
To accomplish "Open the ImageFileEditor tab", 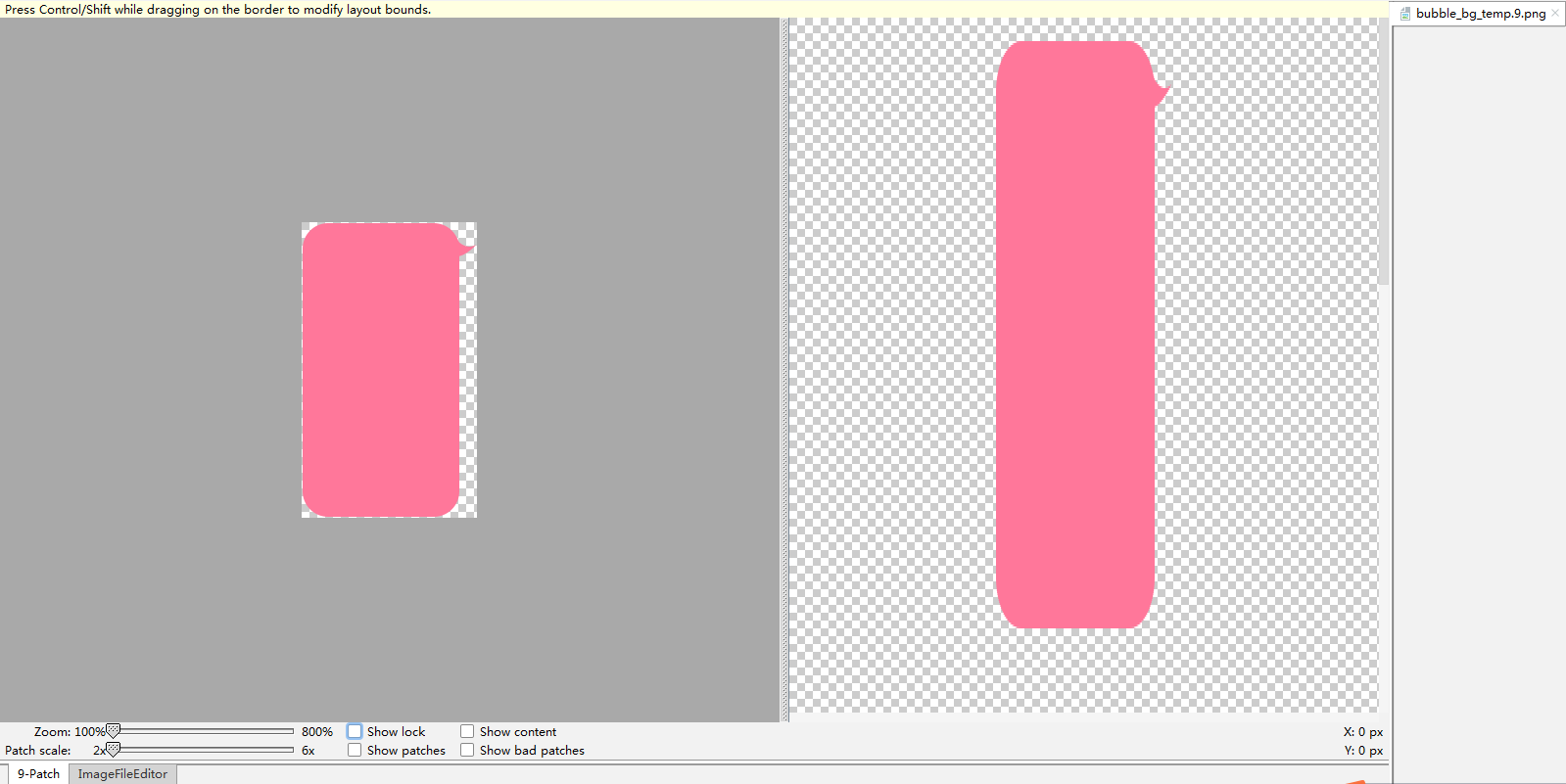I will click(122, 773).
